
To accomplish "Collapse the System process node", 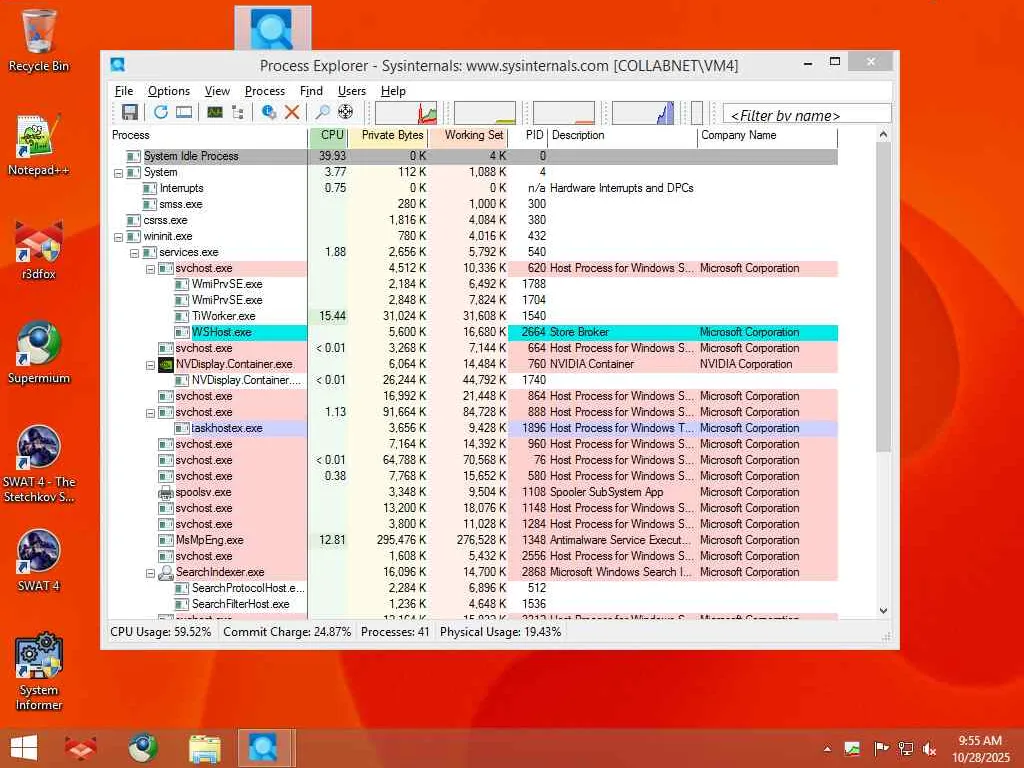I will click(x=118, y=173).
